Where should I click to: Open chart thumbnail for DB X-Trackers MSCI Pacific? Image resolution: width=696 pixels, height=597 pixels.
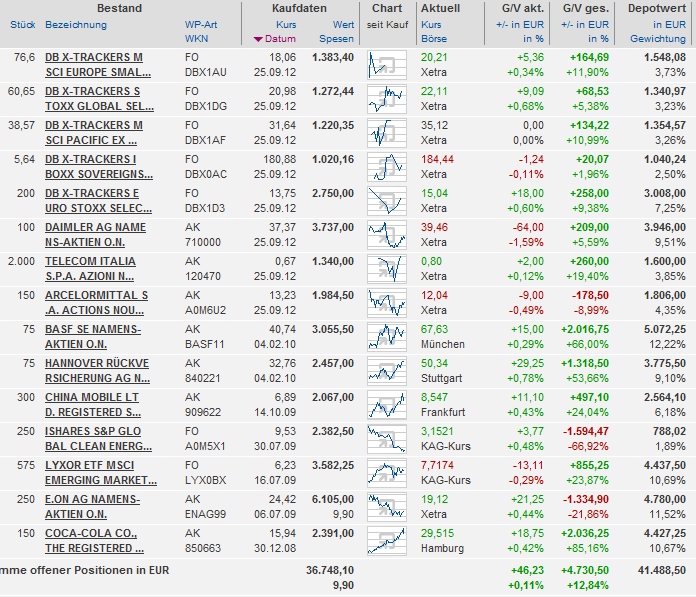tap(387, 133)
